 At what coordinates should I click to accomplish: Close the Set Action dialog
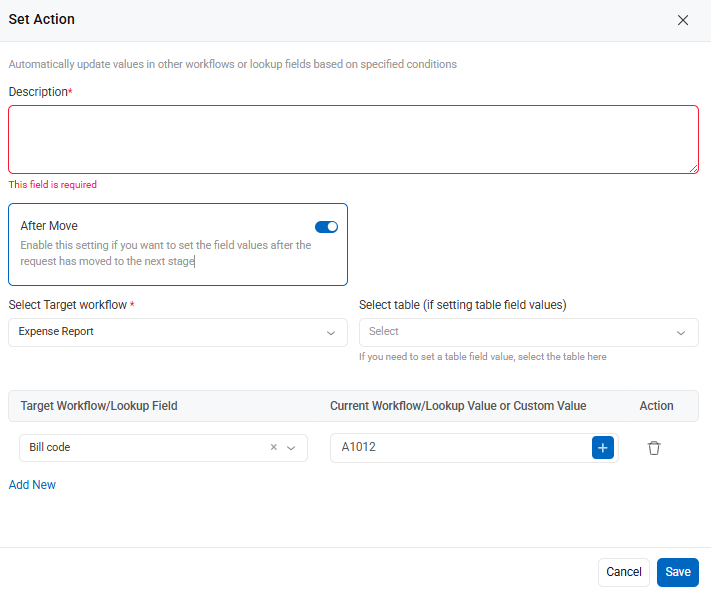[682, 20]
